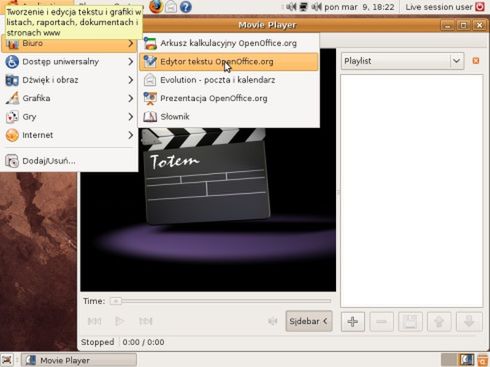Click the book icon beside Słownik
490x367 pixels.
point(150,117)
